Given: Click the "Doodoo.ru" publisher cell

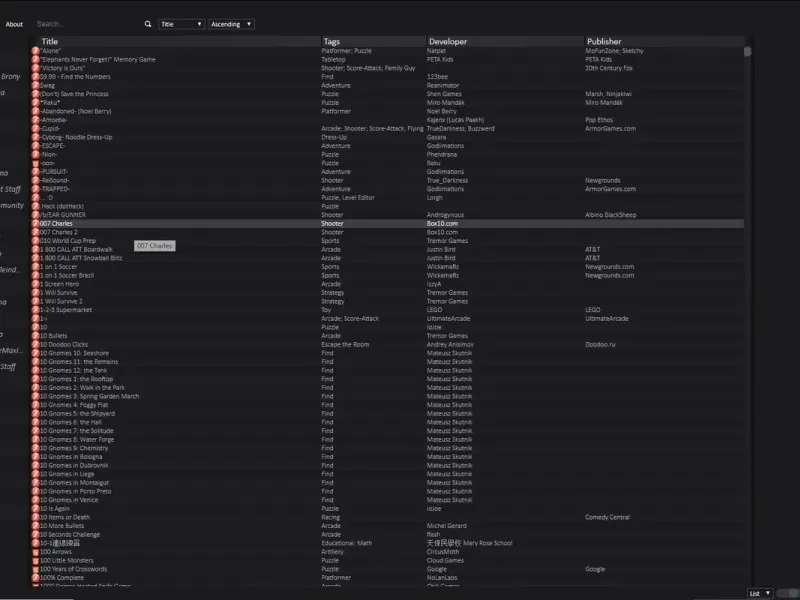Looking at the screenshot, I should tap(601, 344).
